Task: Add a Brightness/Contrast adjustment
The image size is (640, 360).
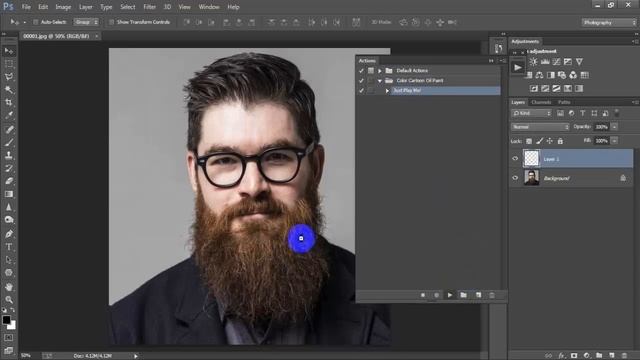Action: click(533, 62)
